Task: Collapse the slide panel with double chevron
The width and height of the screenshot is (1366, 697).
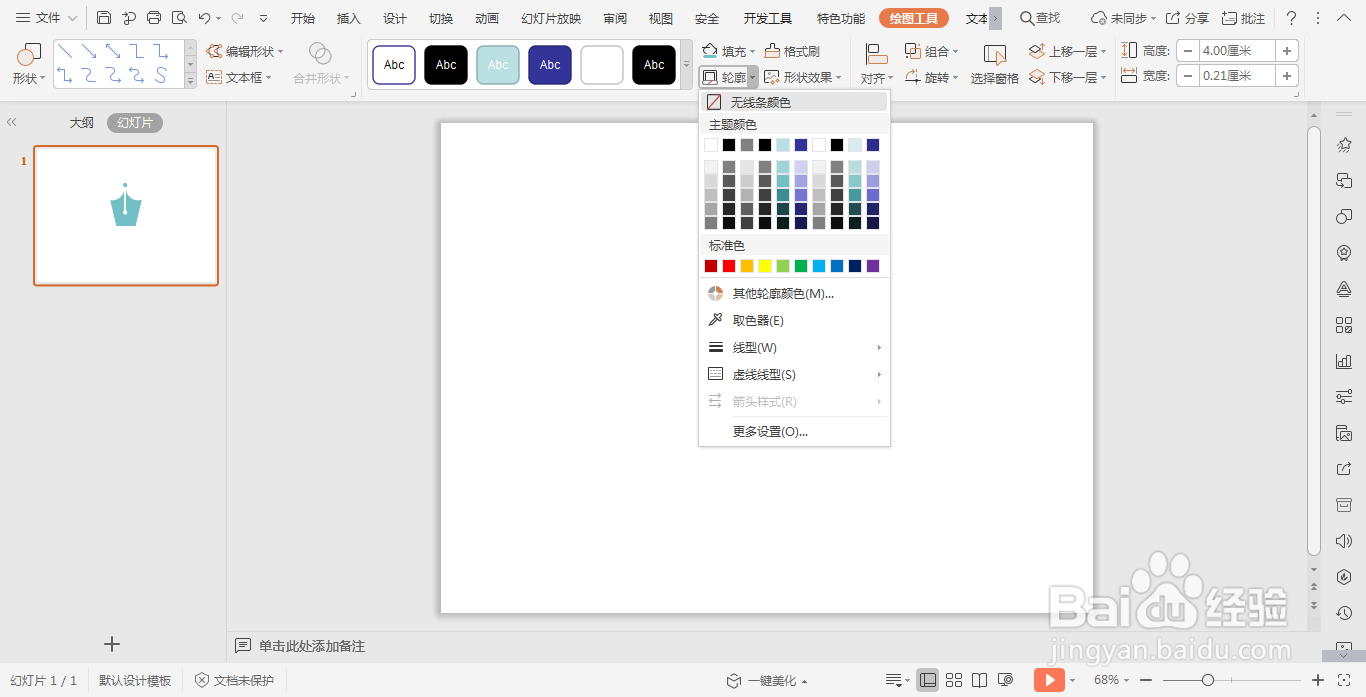Action: click(x=12, y=122)
